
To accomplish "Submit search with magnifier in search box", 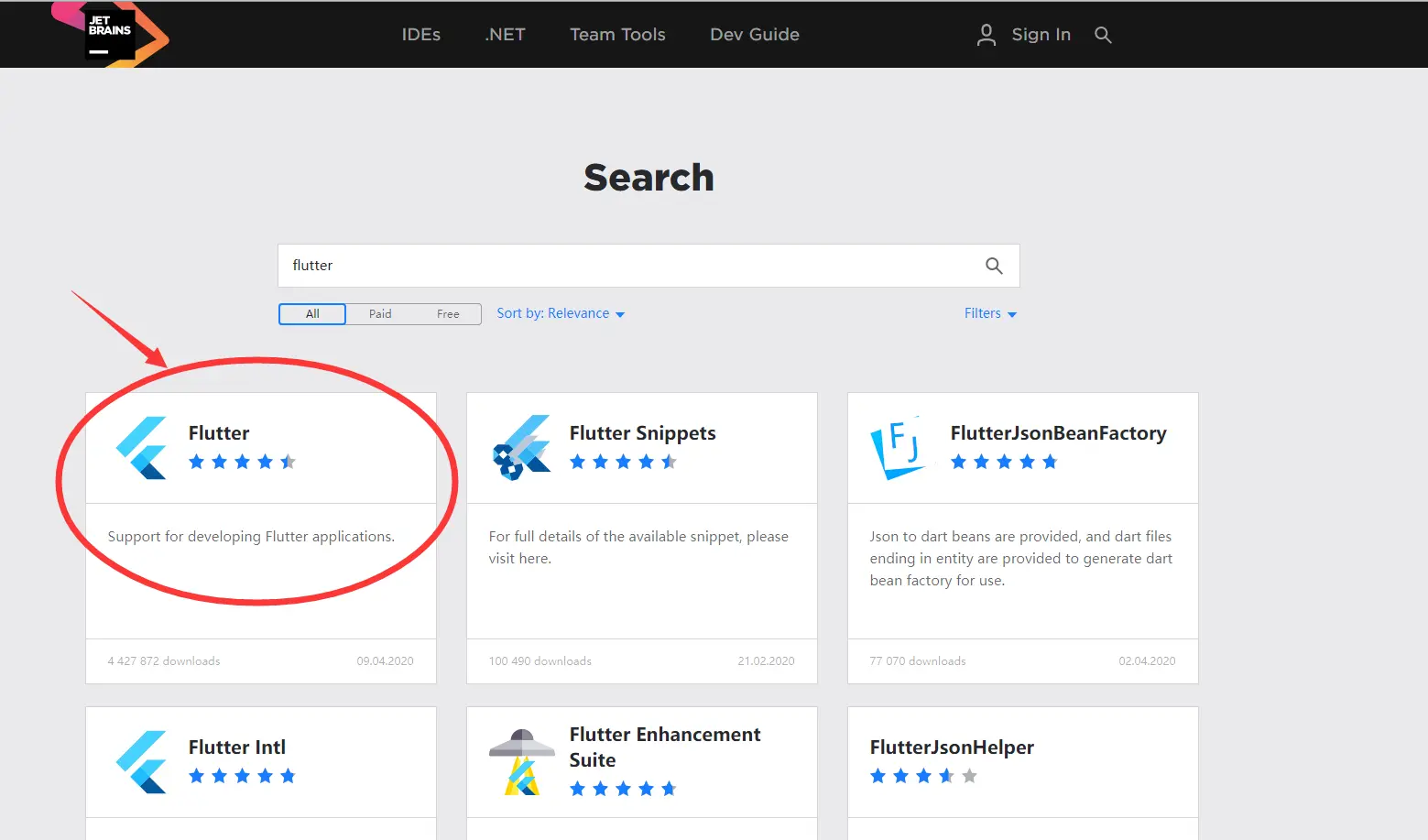I will point(994,266).
